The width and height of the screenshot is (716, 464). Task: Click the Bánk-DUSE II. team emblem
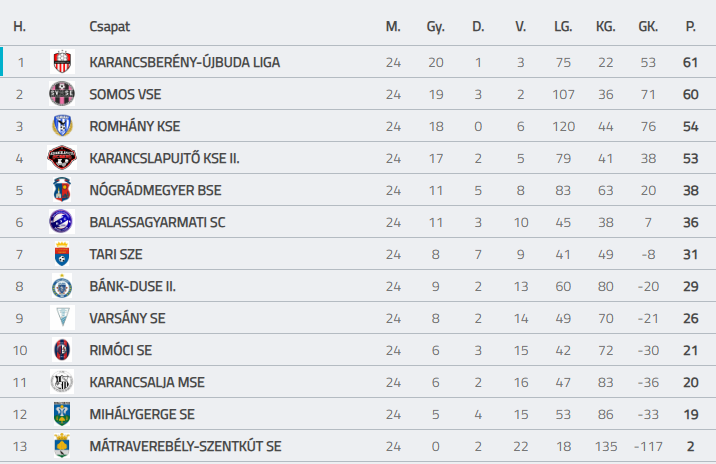(x=62, y=286)
